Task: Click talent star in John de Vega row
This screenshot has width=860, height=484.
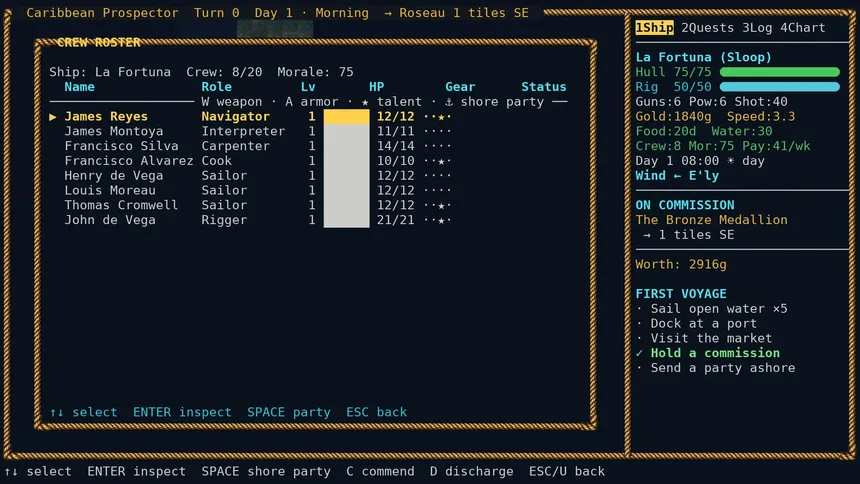Action: (441, 221)
